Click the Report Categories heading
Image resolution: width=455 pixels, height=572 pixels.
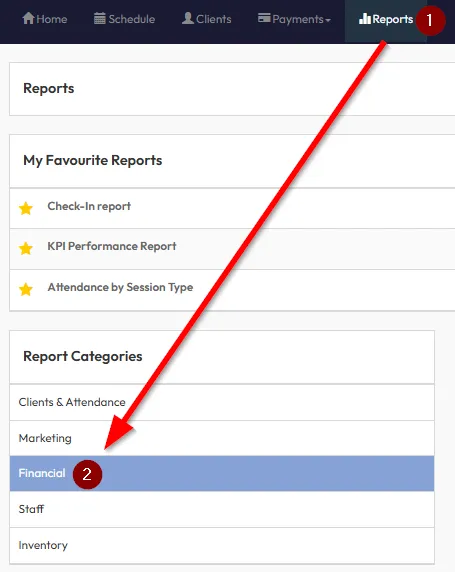[x=83, y=356]
